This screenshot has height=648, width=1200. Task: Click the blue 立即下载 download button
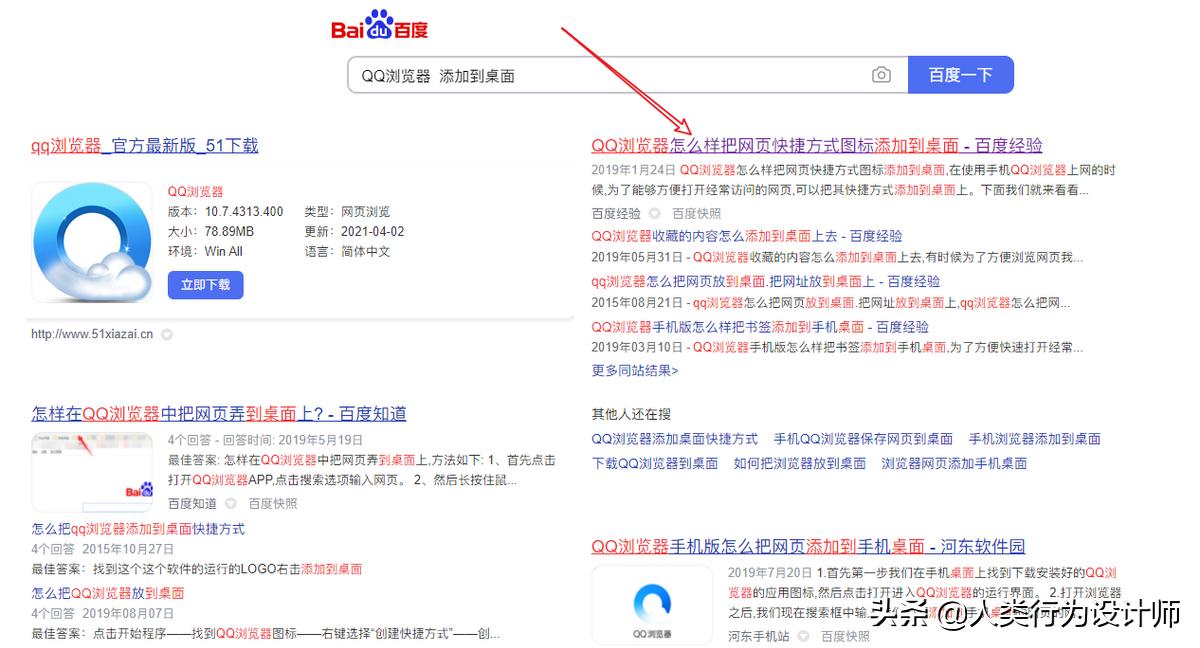[x=204, y=285]
